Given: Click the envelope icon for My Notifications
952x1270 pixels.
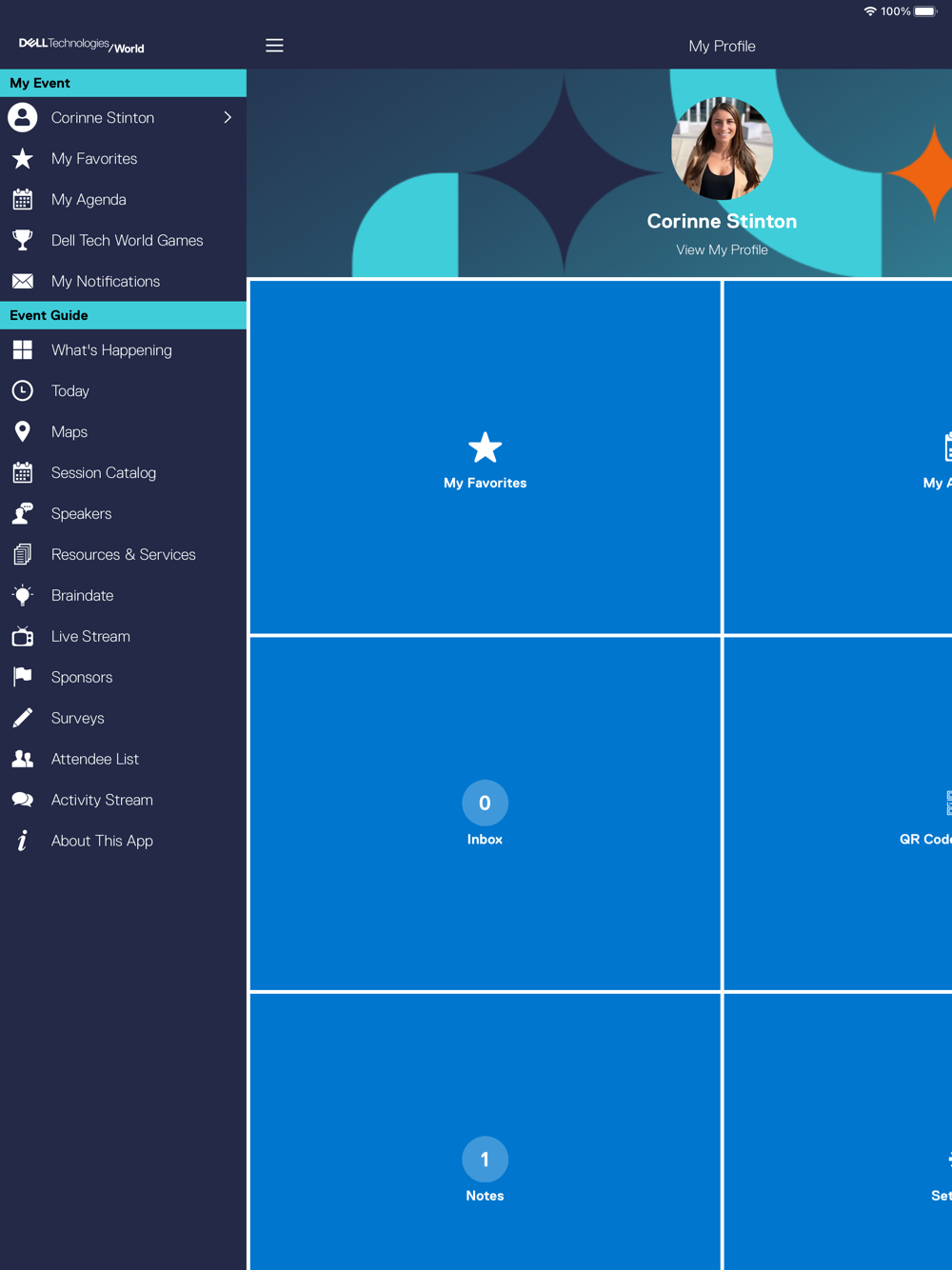Looking at the screenshot, I should pos(23,281).
